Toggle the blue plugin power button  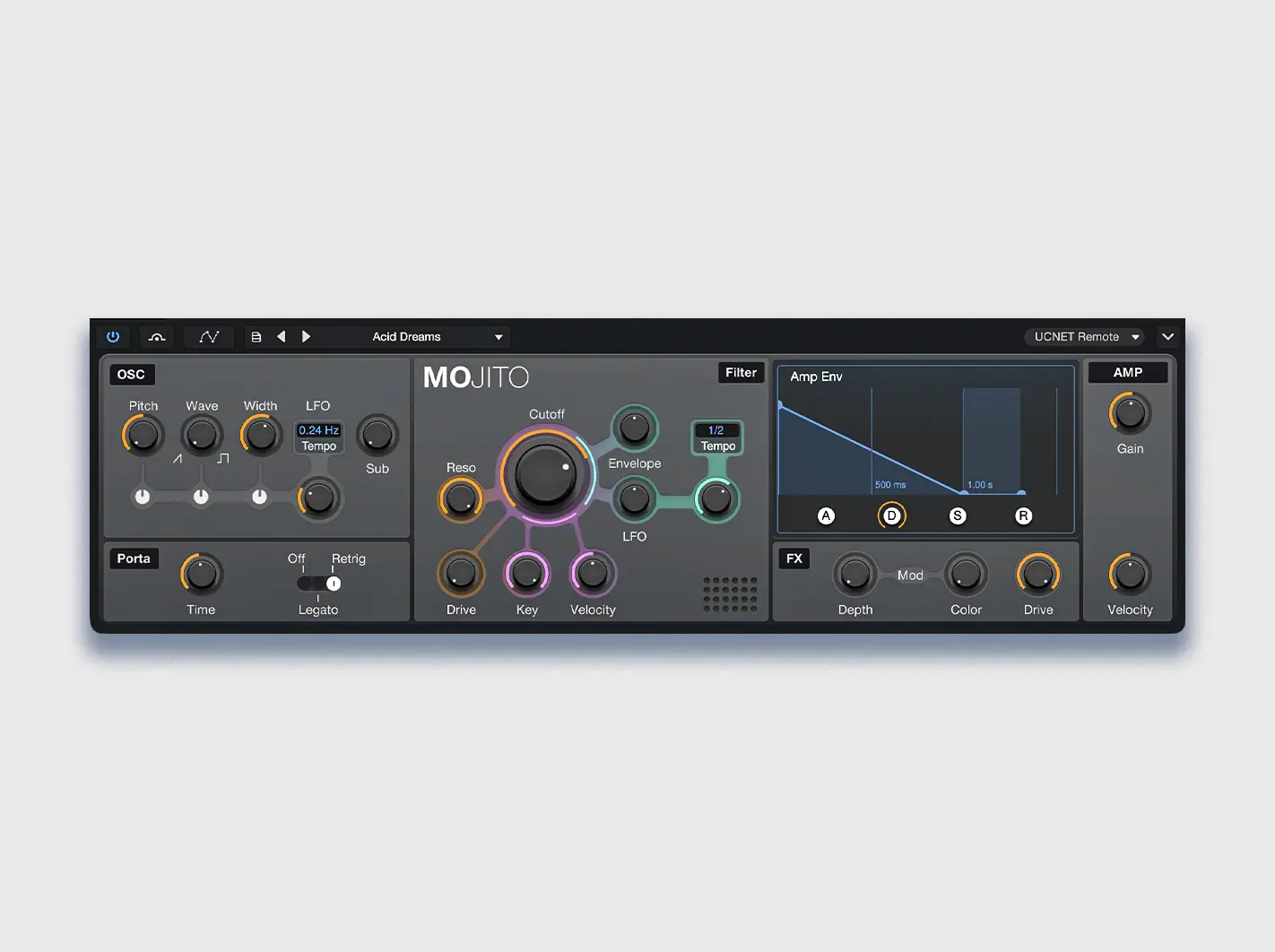pos(113,337)
